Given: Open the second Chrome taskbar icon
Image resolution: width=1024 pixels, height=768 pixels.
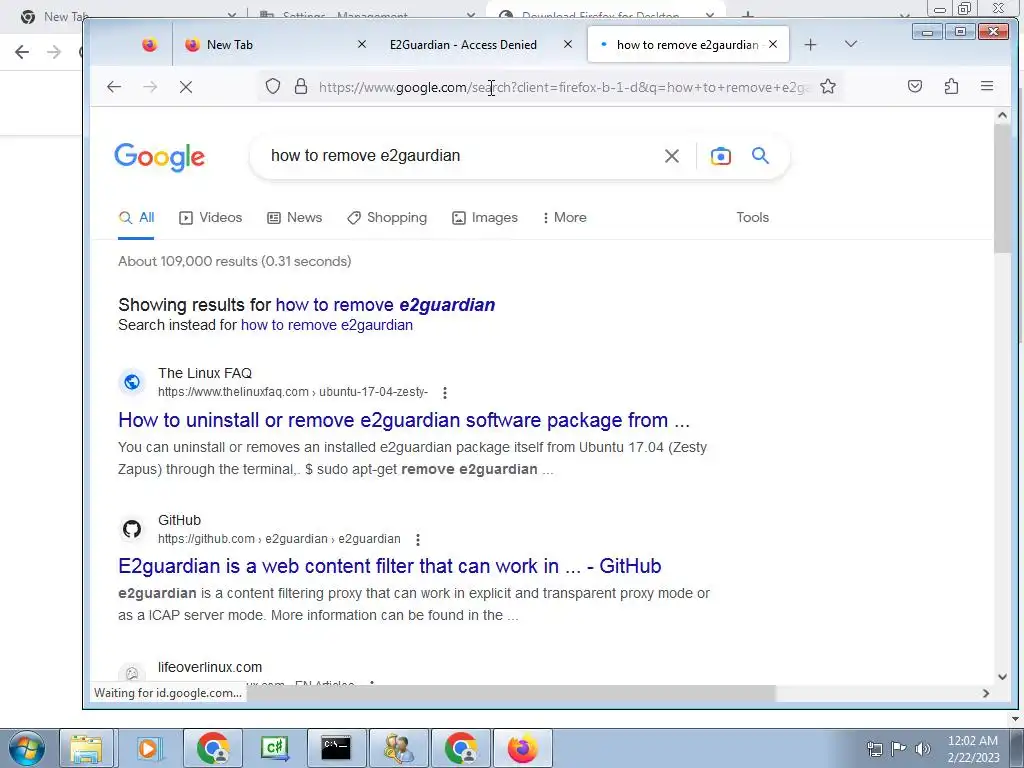Looking at the screenshot, I should 461,748.
